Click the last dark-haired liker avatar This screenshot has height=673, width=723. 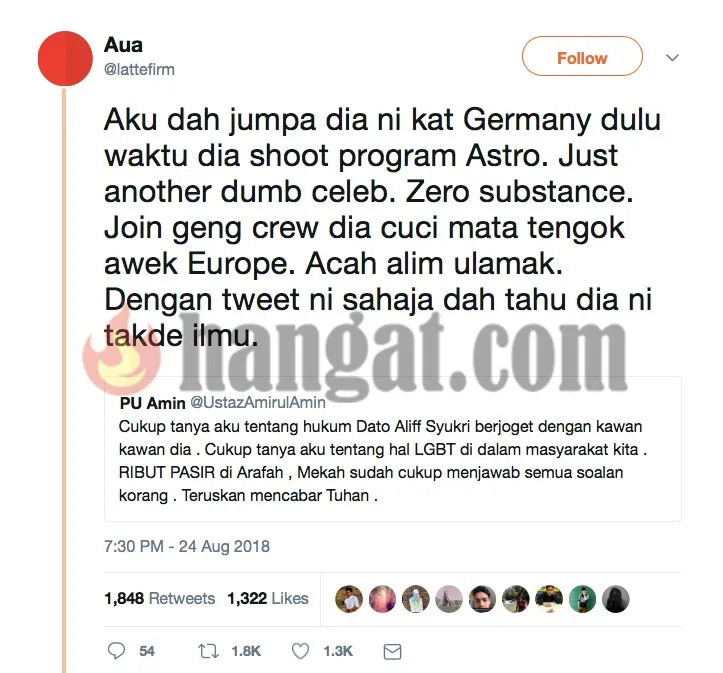[616, 599]
